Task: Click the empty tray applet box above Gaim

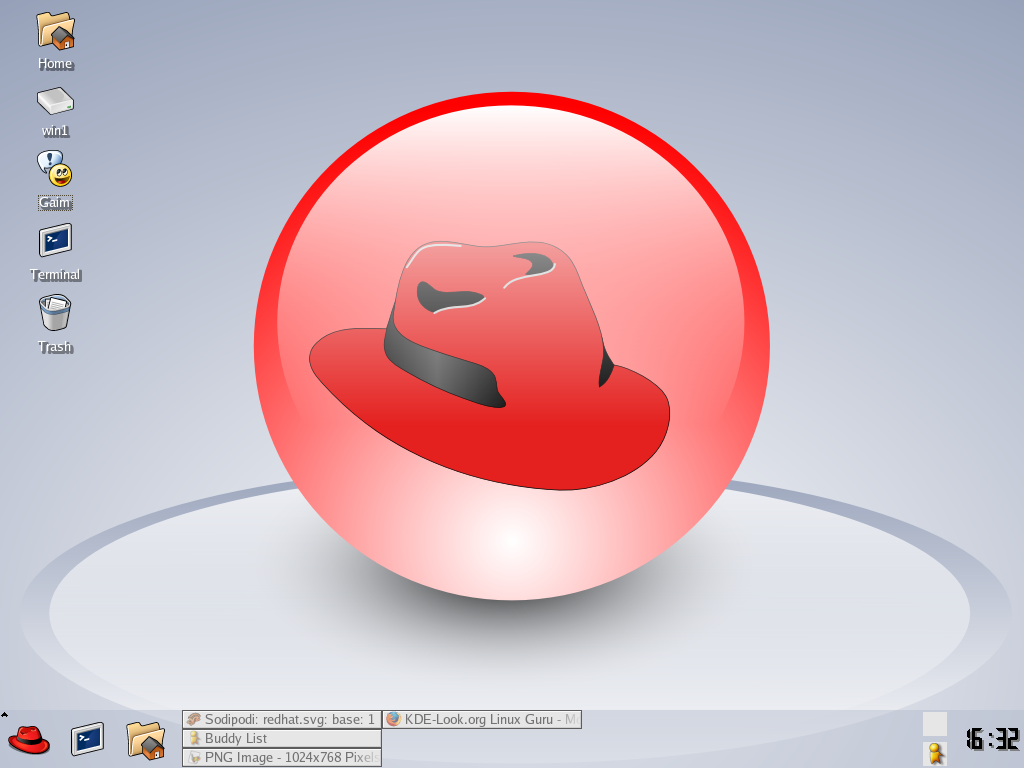Action: tap(935, 724)
